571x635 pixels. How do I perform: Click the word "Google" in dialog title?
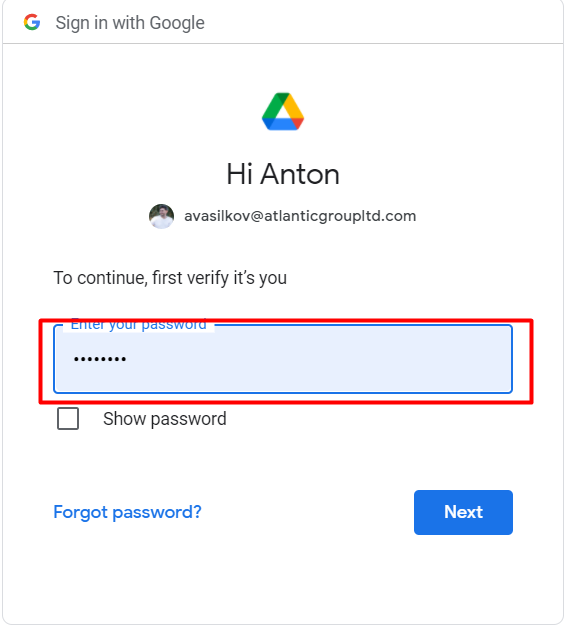[x=177, y=23]
